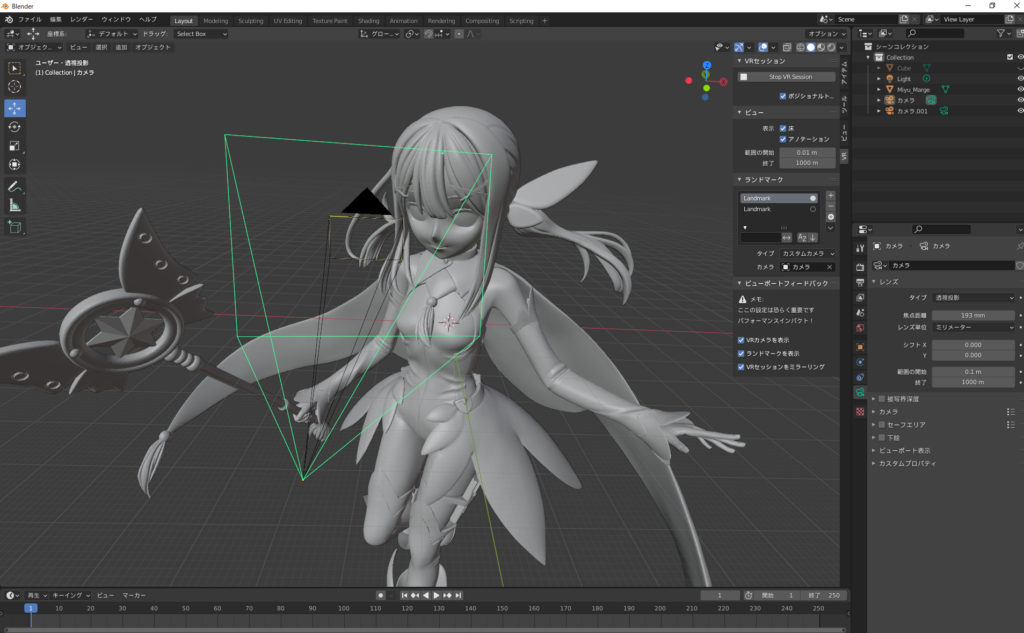Image resolution: width=1024 pixels, height=633 pixels.
Task: Click the Stop VR Session button
Action: click(x=789, y=77)
